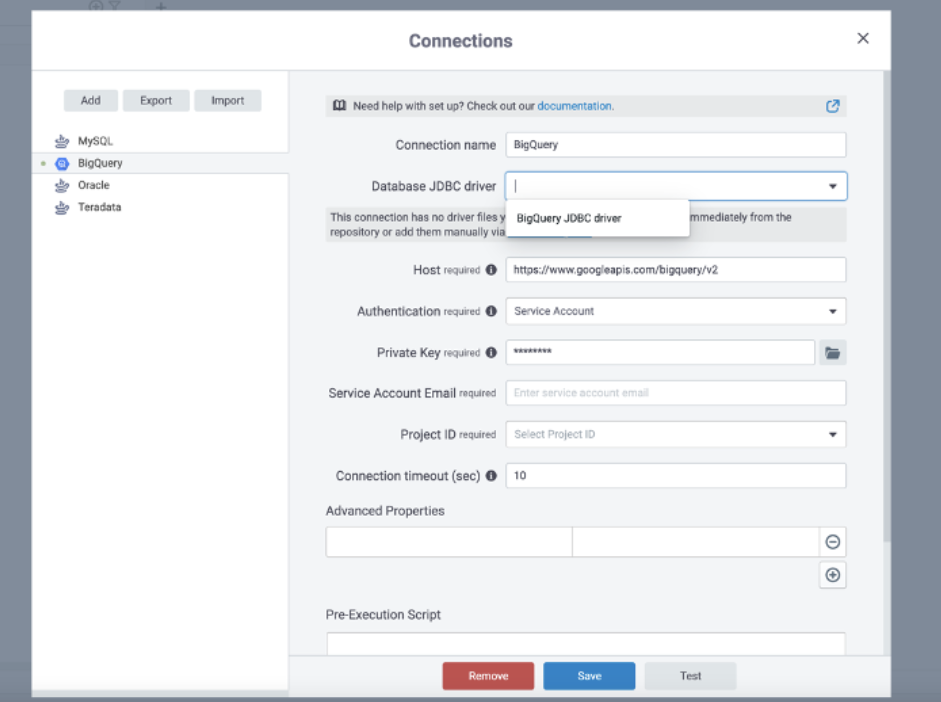Click the Advanced Properties heading

point(385,511)
